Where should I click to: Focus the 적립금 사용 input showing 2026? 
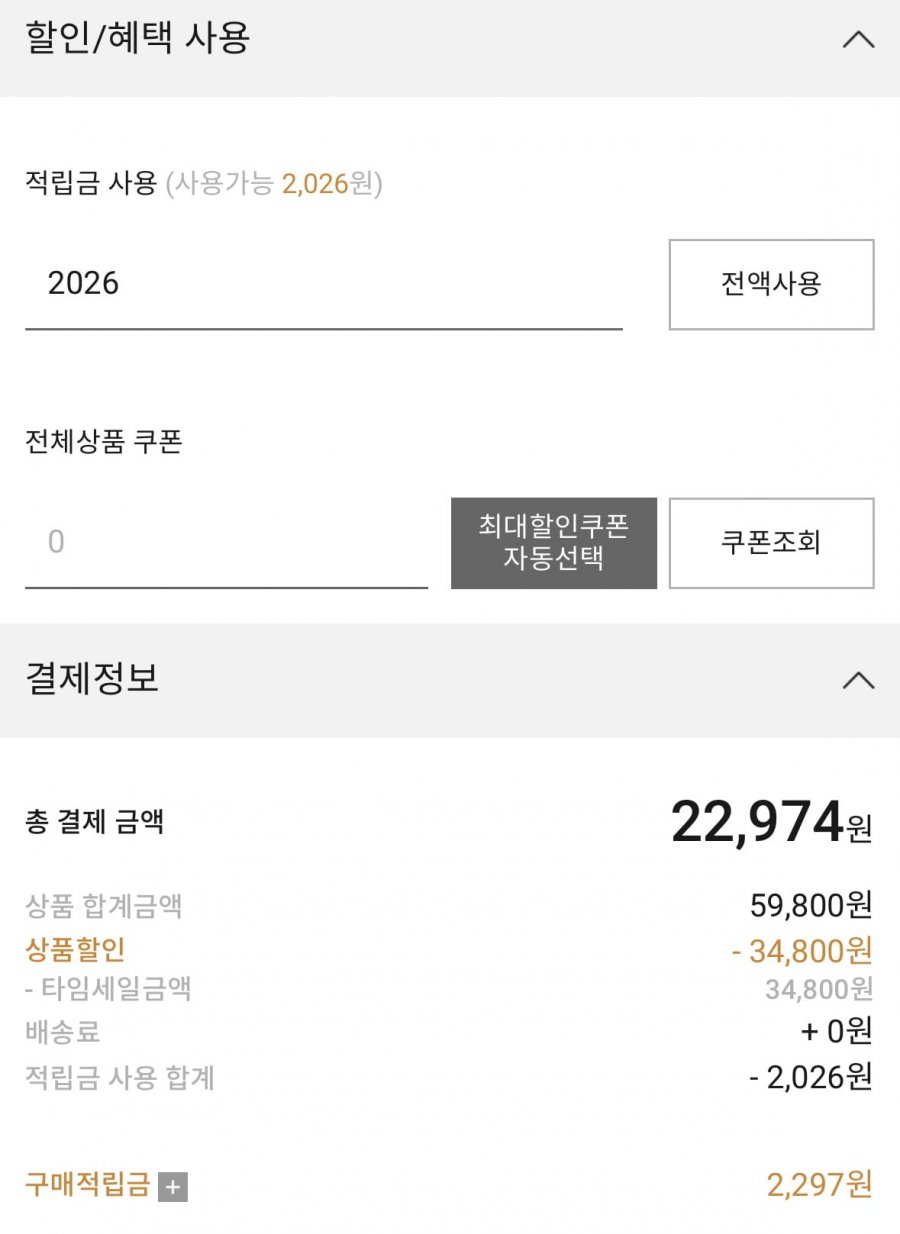pyautogui.click(x=323, y=284)
